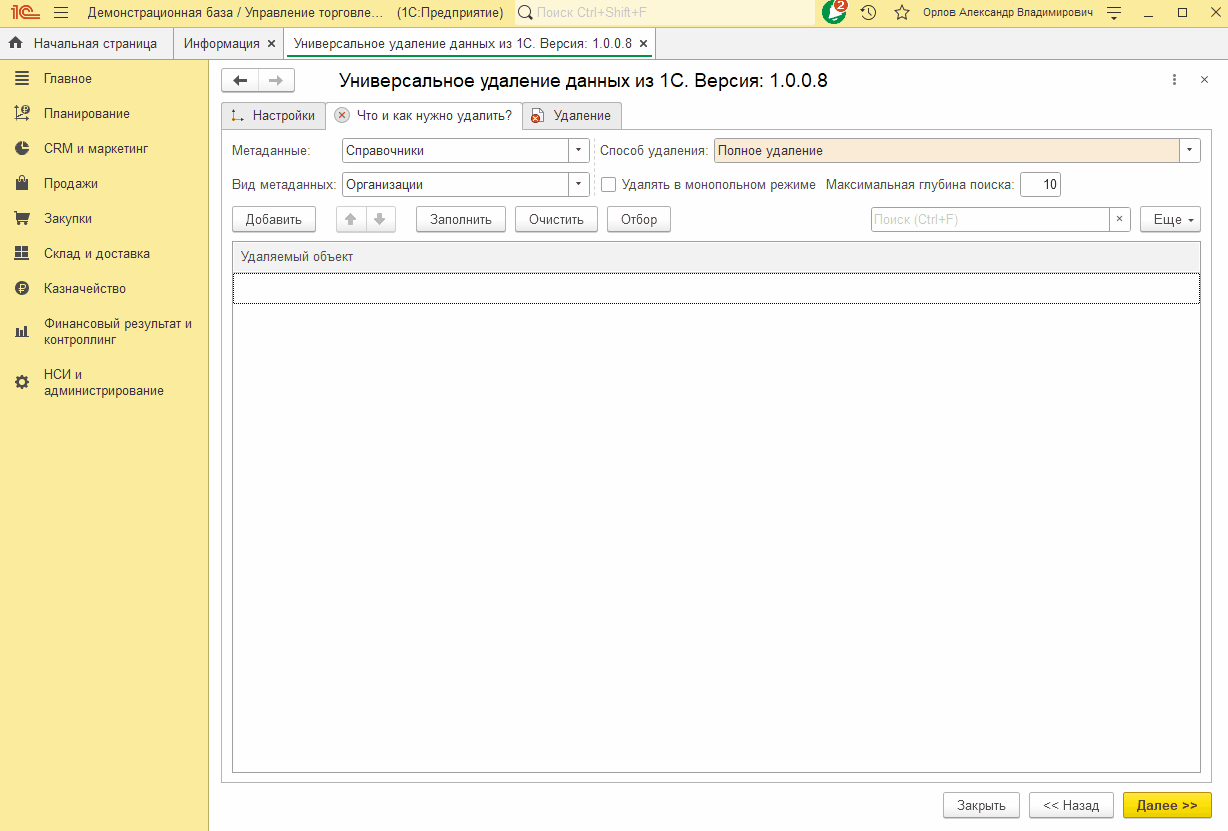Open the 'Еще' menu

click(1169, 219)
